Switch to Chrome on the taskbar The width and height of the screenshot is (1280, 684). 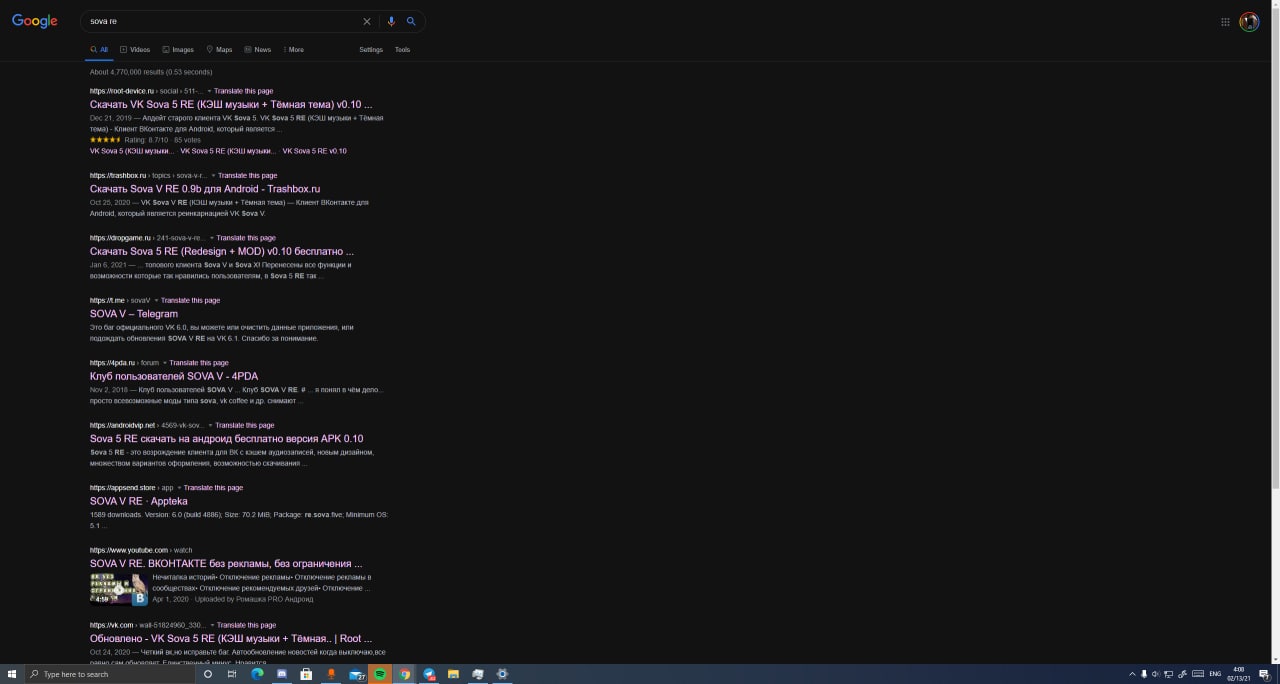pos(405,674)
